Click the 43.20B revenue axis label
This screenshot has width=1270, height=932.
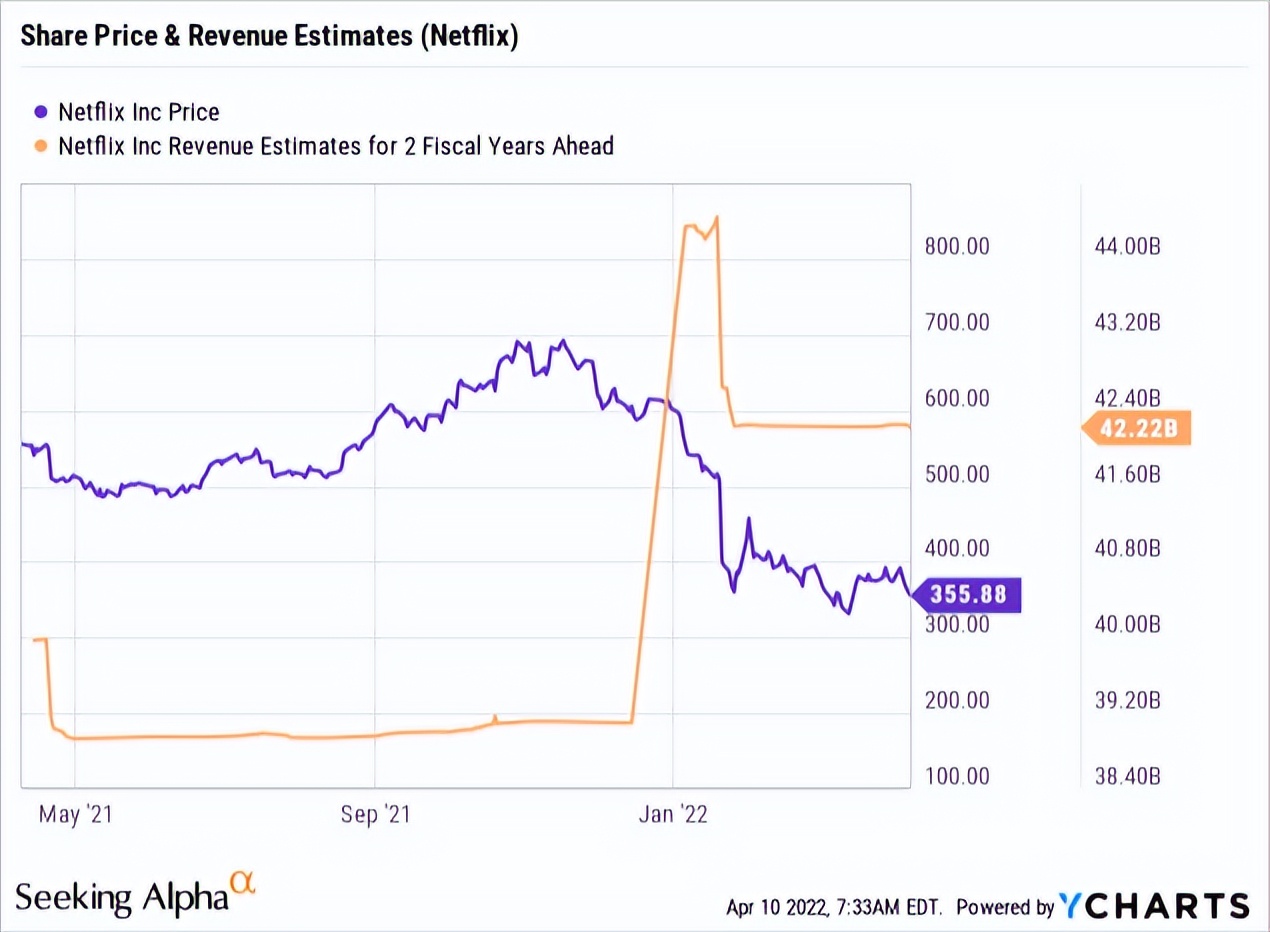click(1126, 322)
